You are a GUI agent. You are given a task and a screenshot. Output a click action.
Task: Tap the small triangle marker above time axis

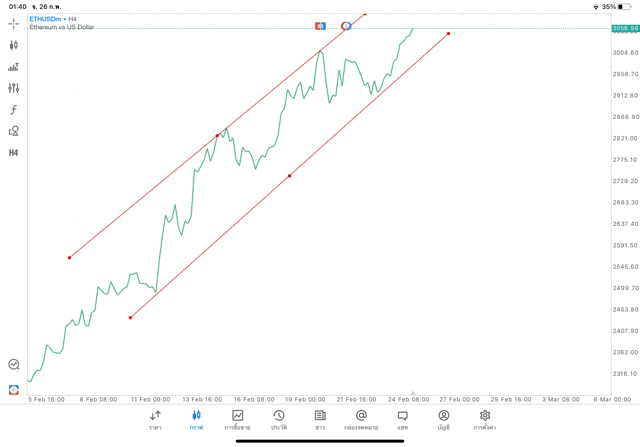413,393
